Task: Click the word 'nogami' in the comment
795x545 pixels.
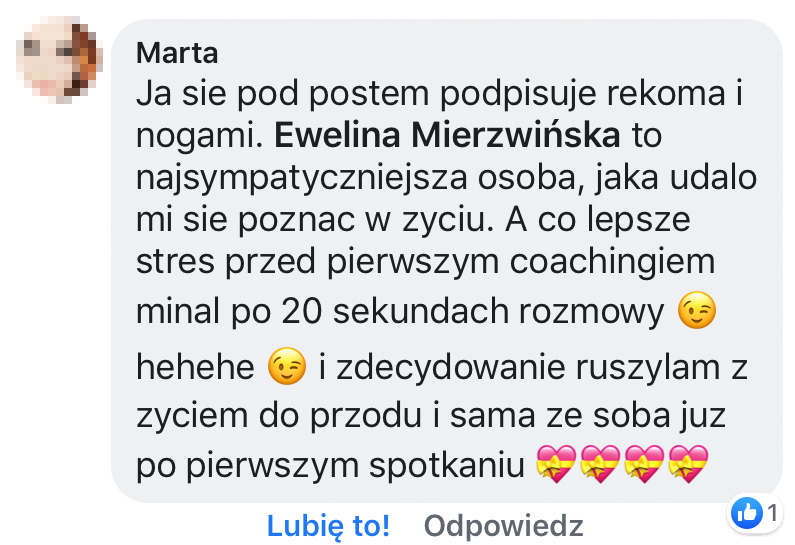Action: tap(200, 137)
